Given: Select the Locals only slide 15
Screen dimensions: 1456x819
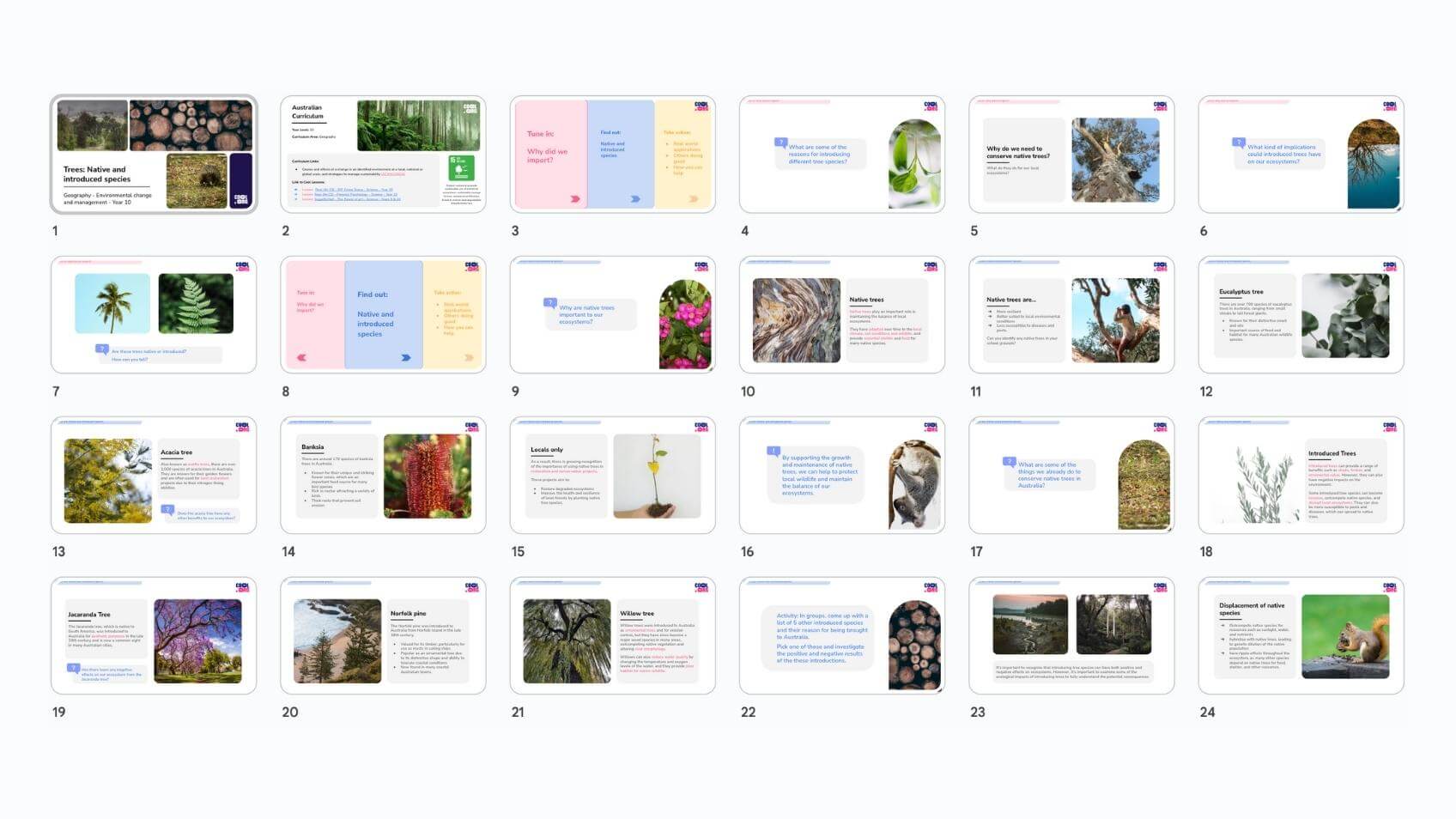Looking at the screenshot, I should tap(612, 476).
